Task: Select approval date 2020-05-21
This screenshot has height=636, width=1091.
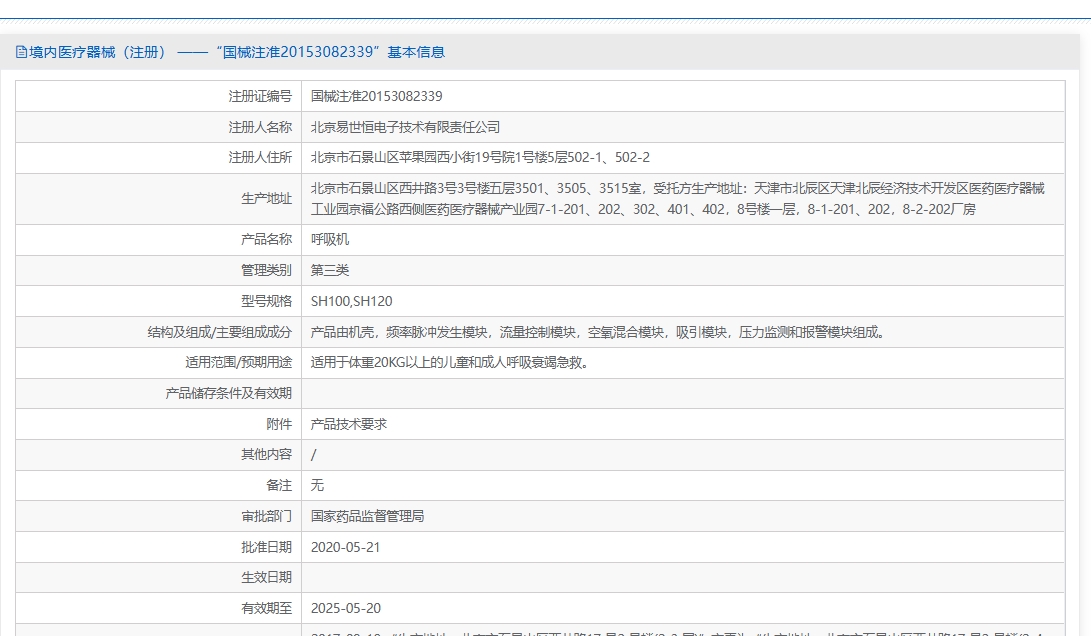Action: click(345, 547)
